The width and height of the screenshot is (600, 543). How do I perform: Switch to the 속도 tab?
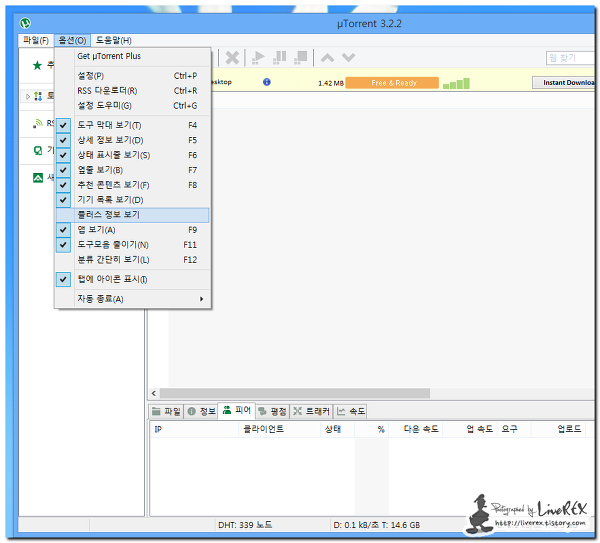click(x=350, y=411)
